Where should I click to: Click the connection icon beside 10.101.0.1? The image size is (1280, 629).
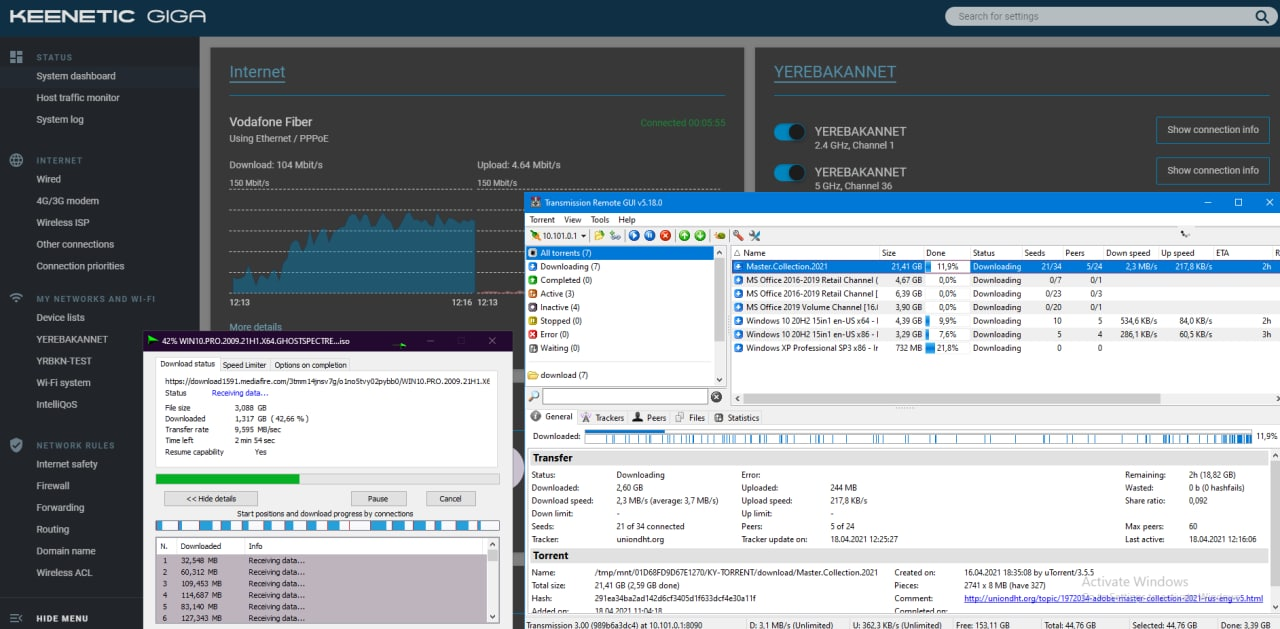tap(535, 235)
